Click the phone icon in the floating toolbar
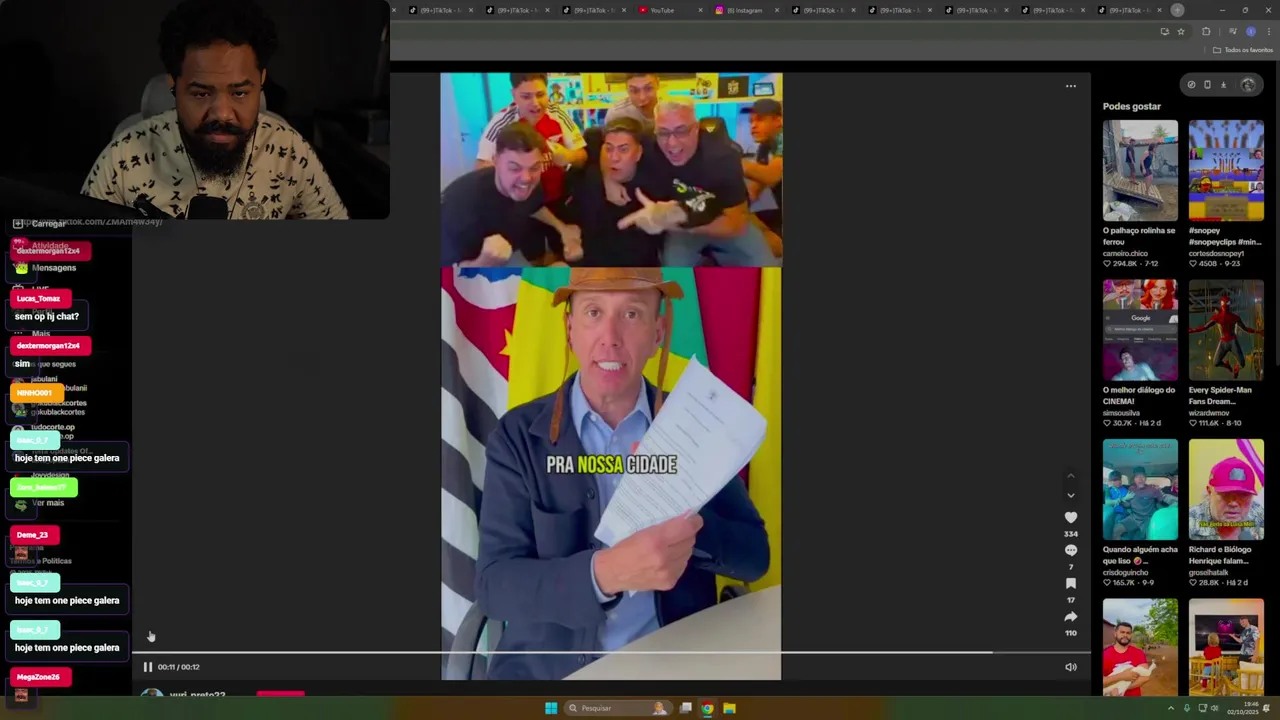 1207,85
